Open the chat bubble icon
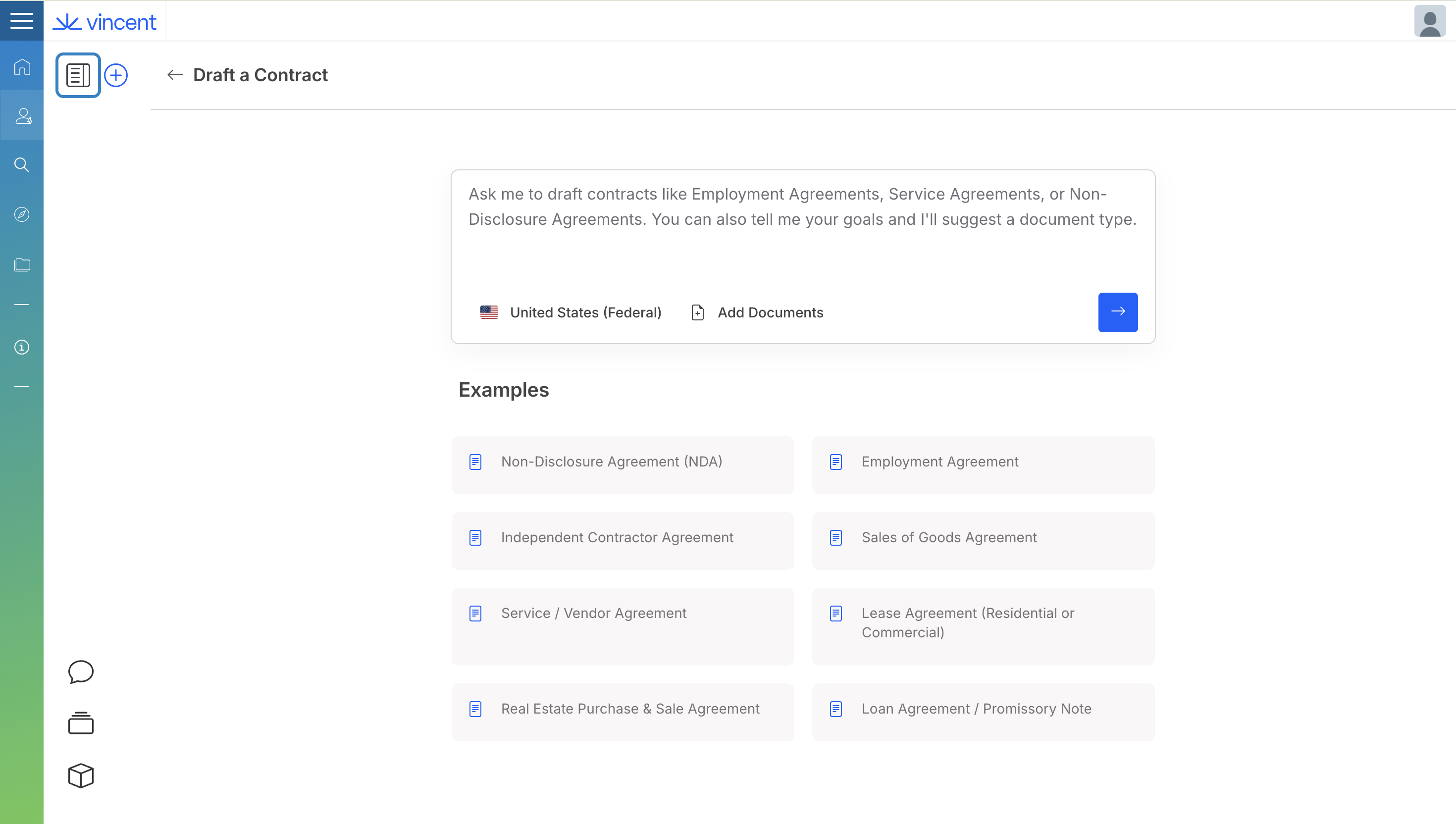This screenshot has height=824, width=1456. pyautogui.click(x=80, y=672)
